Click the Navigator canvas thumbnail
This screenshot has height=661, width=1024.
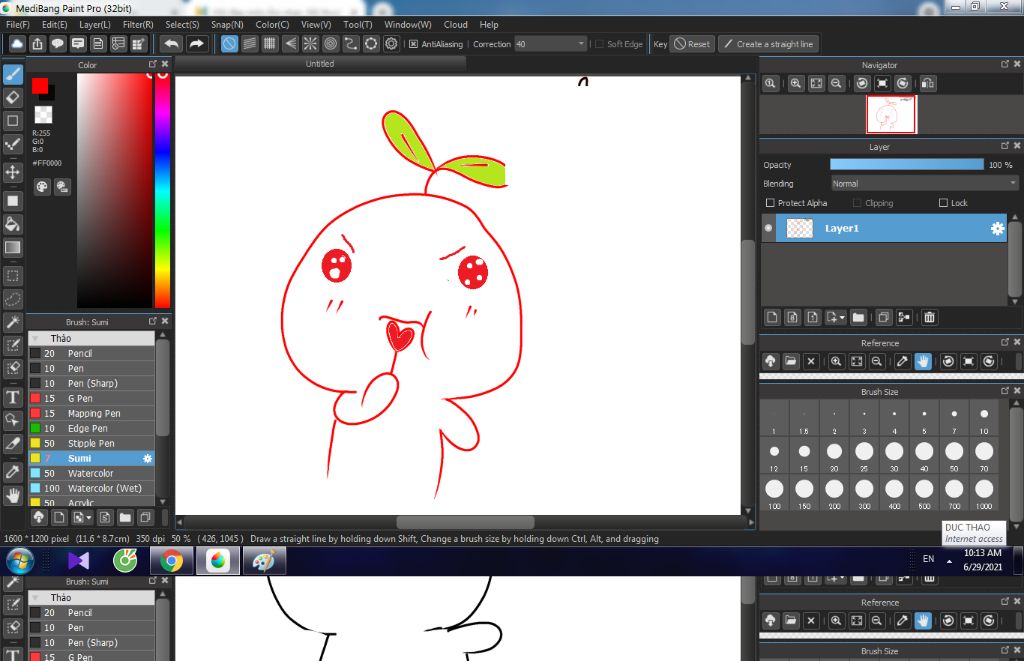click(x=891, y=114)
